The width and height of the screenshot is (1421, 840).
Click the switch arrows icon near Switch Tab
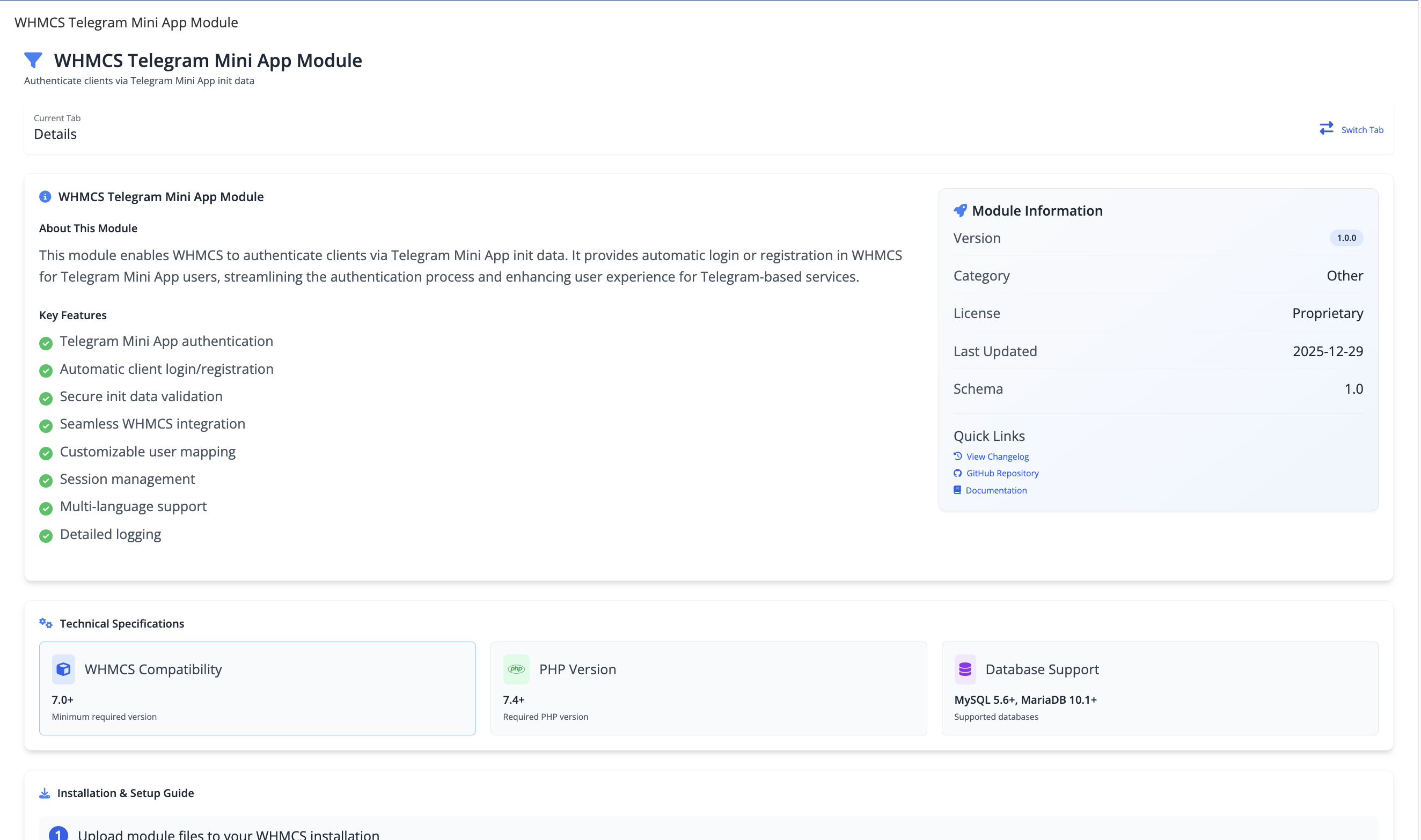[1327, 129]
